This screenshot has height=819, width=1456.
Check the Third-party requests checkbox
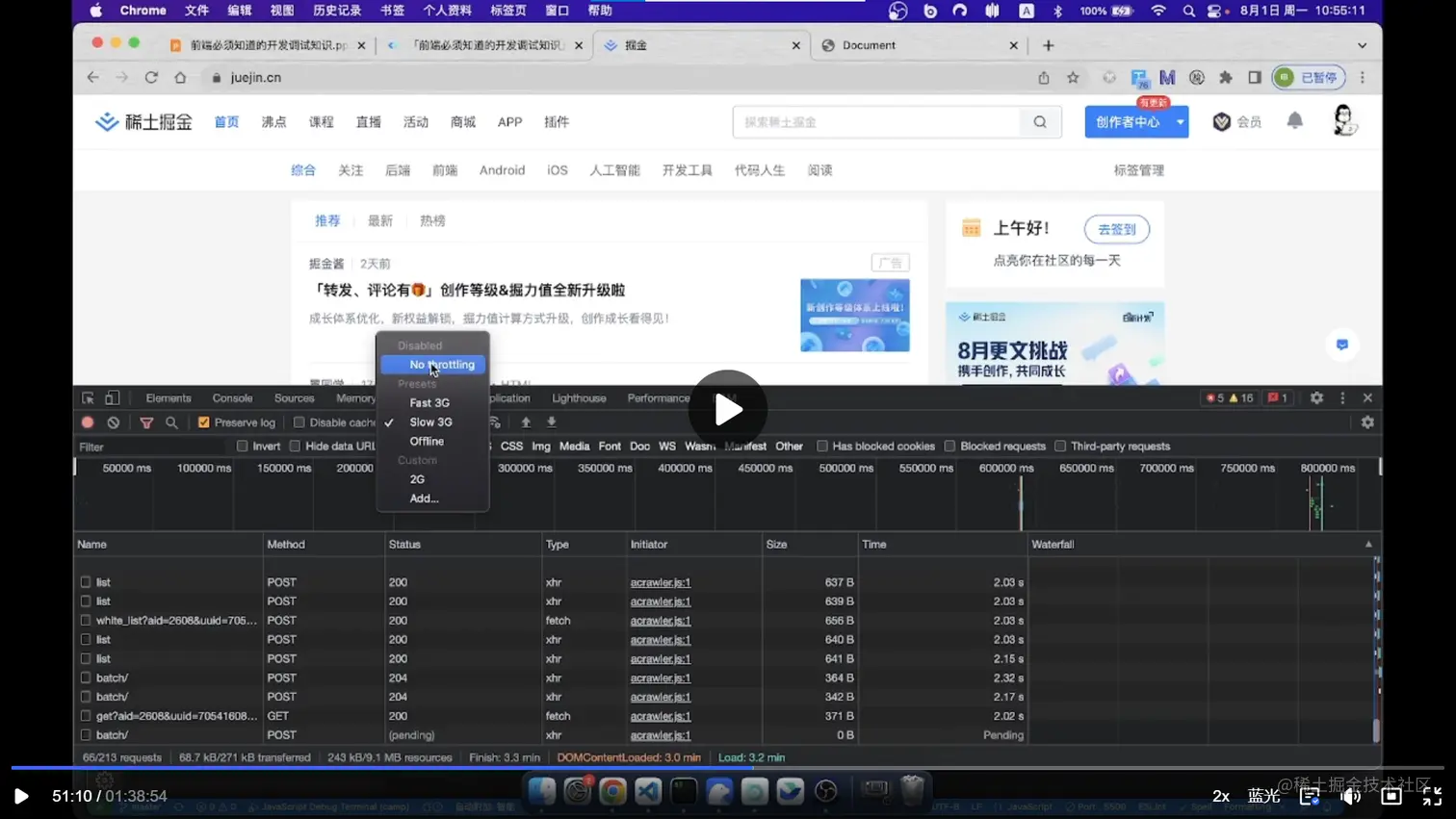(1061, 447)
